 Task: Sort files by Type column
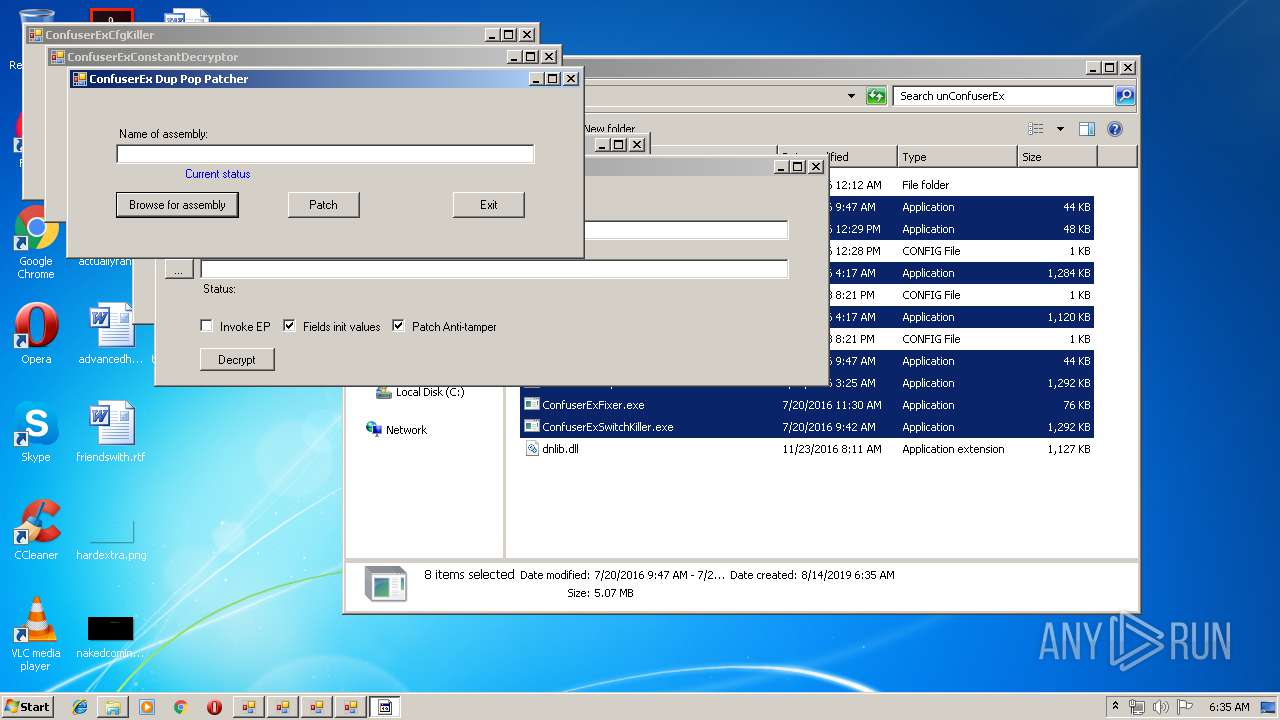(956, 157)
